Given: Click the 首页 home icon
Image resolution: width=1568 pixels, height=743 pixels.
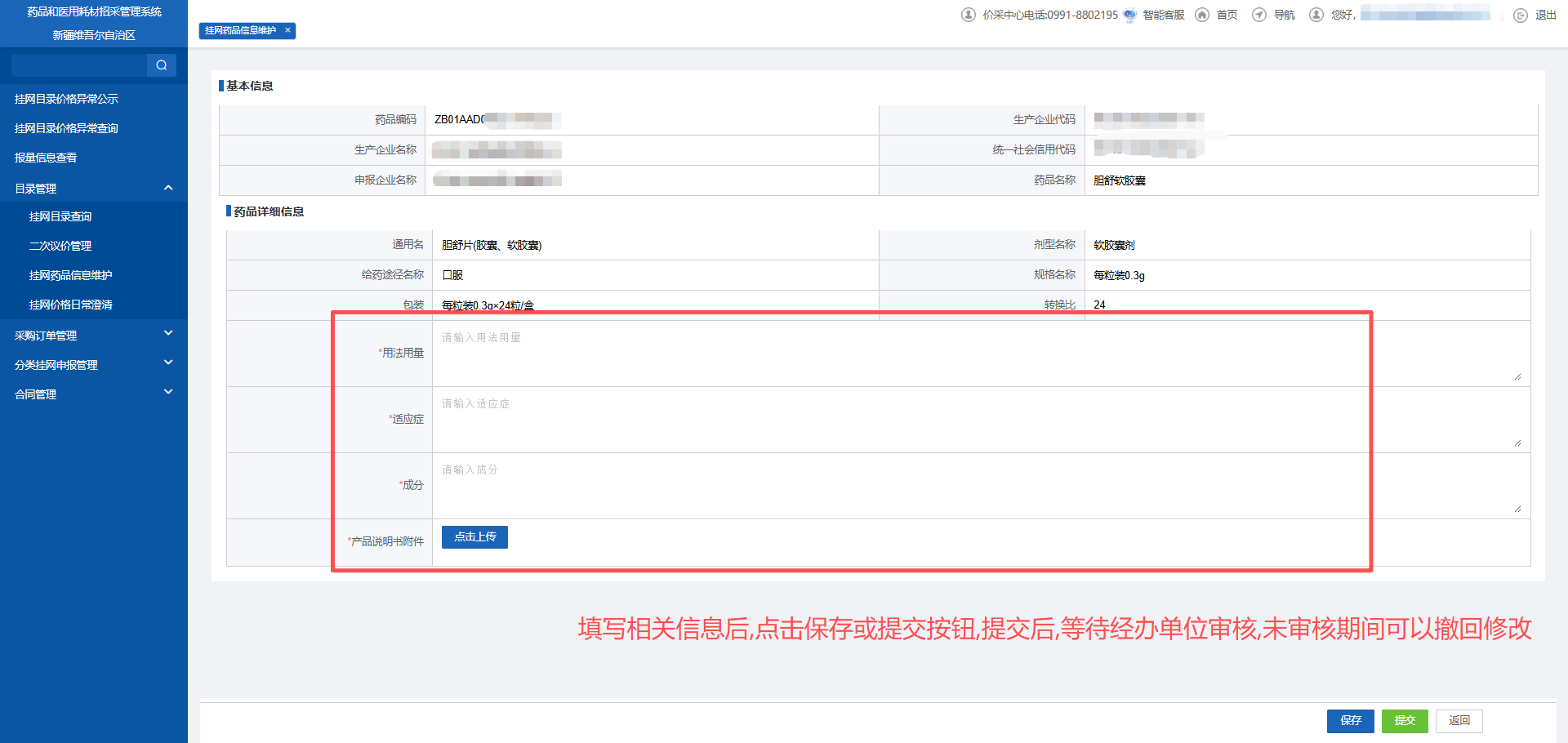Looking at the screenshot, I should (x=1202, y=15).
